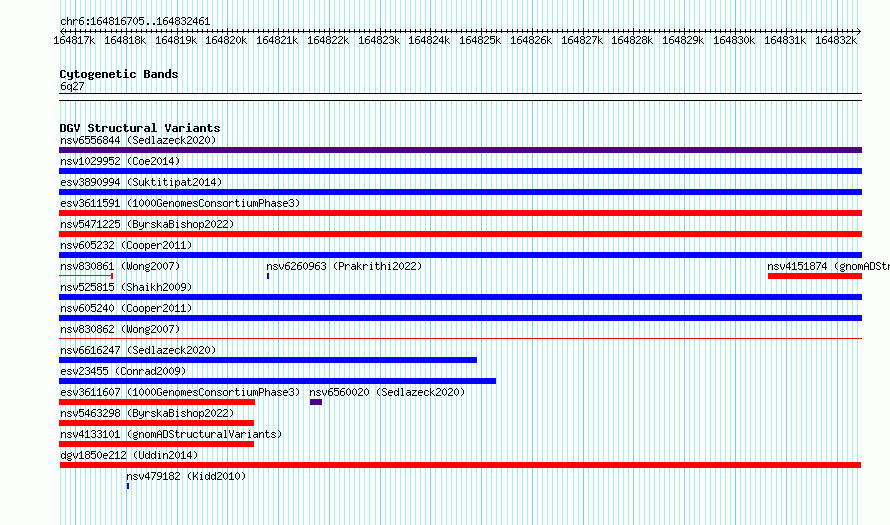Open esv3611607 (1000GenomesConsortiumPhase3) label

tap(180, 392)
